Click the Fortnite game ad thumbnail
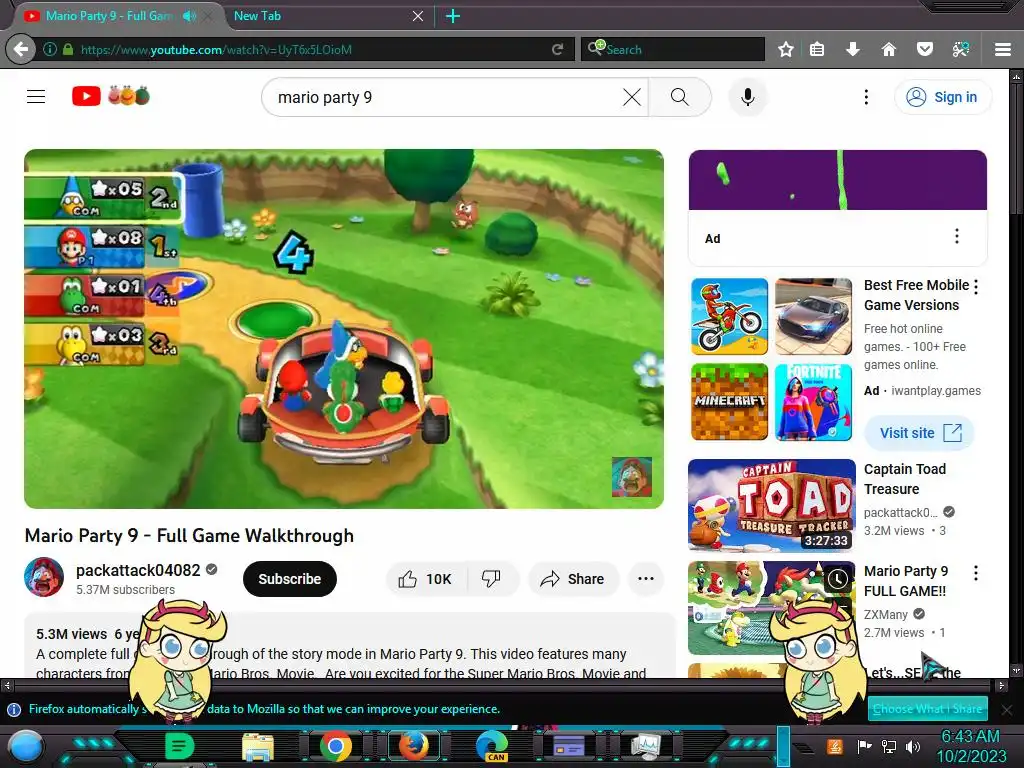The width and height of the screenshot is (1024, 768). click(813, 402)
